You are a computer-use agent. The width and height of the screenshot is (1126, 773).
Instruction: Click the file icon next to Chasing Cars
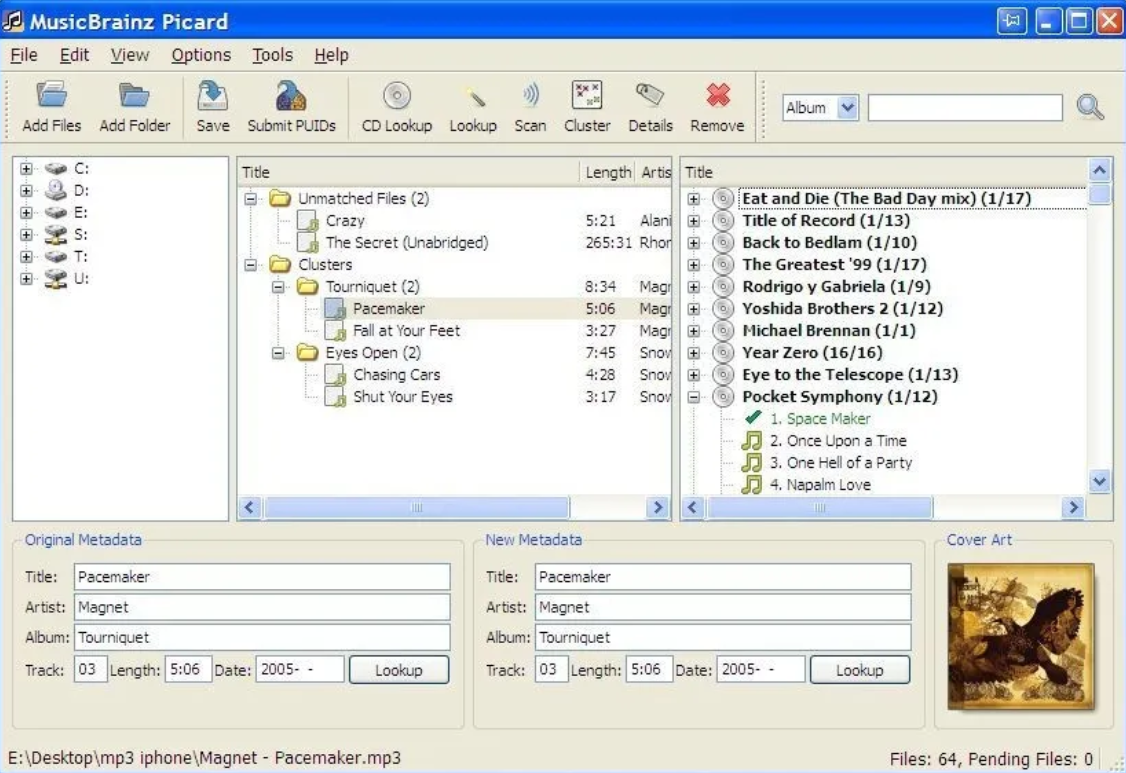click(x=335, y=375)
